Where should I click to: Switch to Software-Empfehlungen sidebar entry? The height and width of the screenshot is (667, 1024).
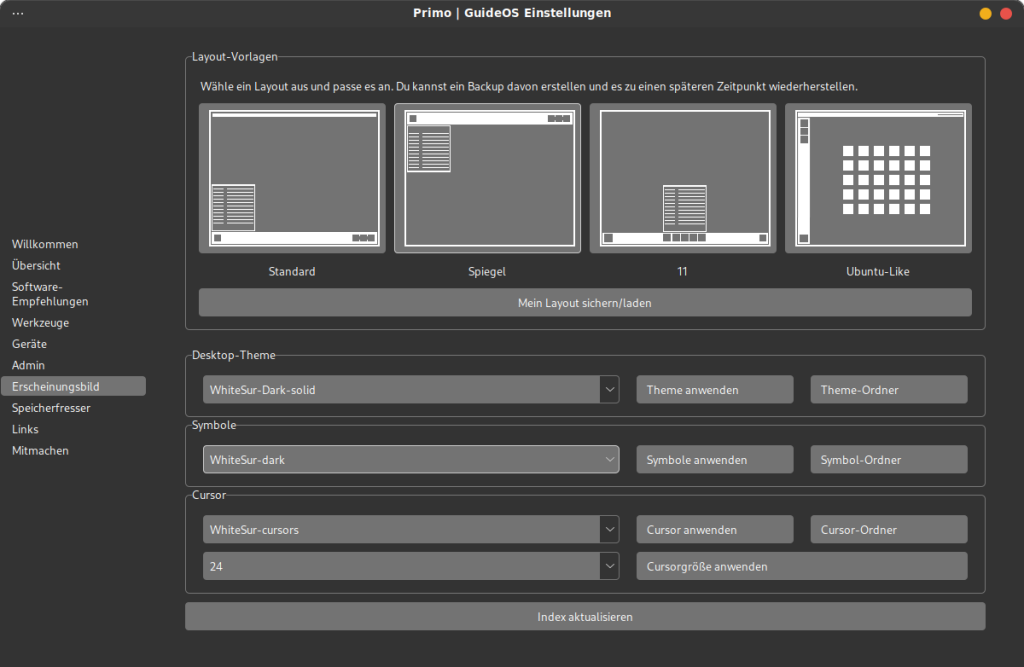pyautogui.click(x=50, y=294)
